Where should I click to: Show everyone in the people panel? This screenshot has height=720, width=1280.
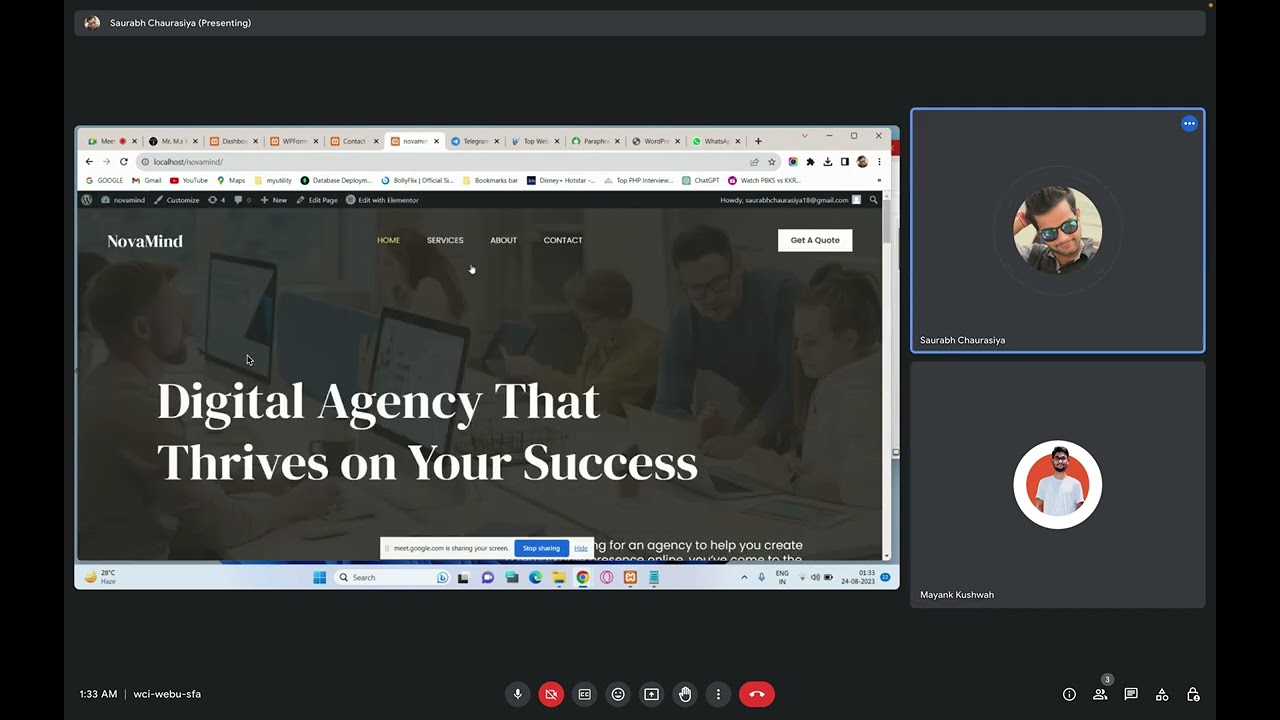click(1100, 694)
